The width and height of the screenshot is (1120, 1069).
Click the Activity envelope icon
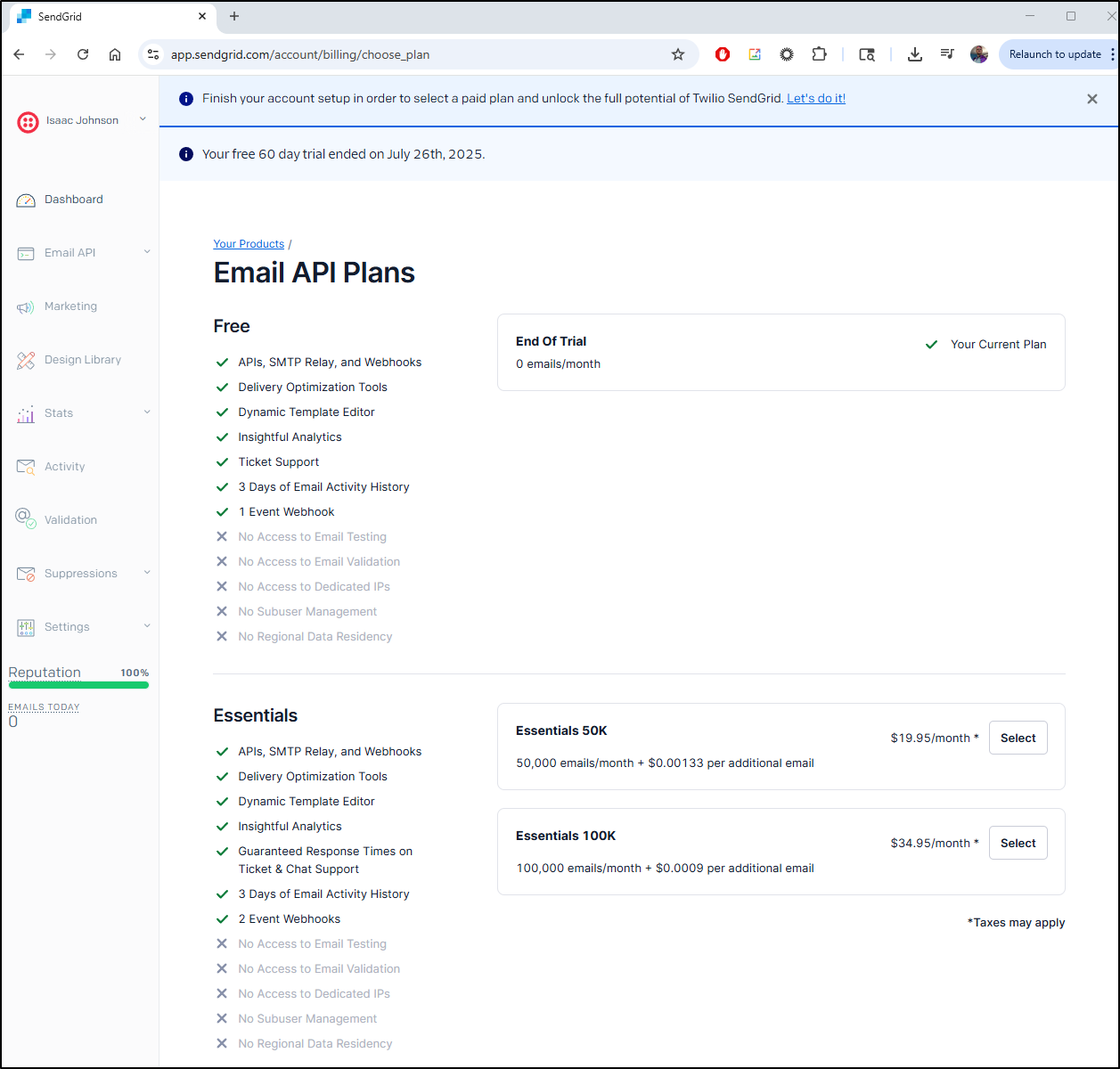point(26,467)
